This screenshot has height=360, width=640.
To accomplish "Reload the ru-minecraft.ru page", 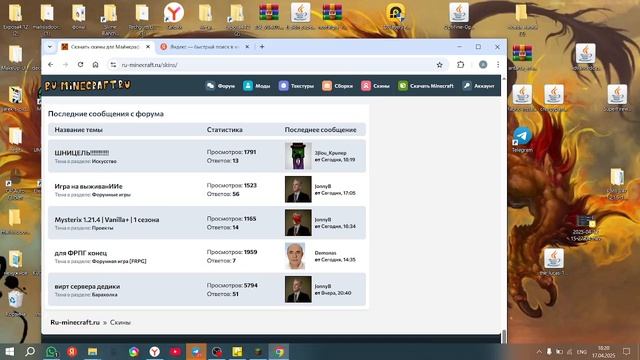I will [80, 64].
